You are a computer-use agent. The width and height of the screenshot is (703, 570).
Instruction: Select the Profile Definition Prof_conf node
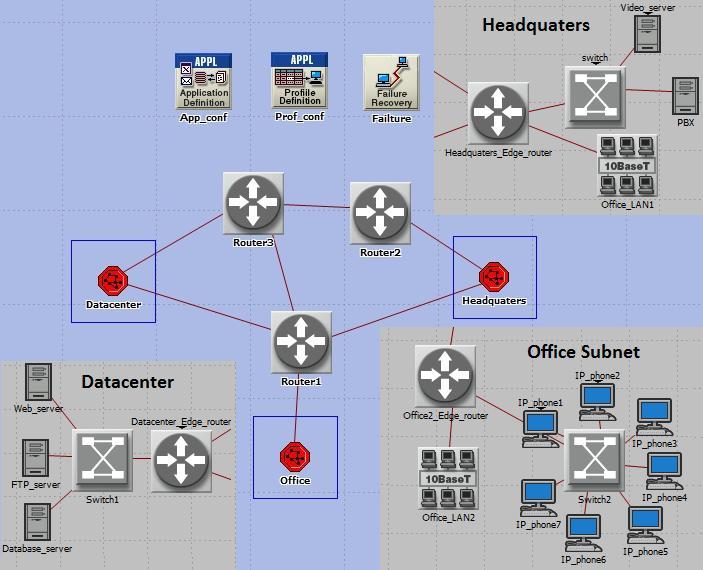point(299,80)
